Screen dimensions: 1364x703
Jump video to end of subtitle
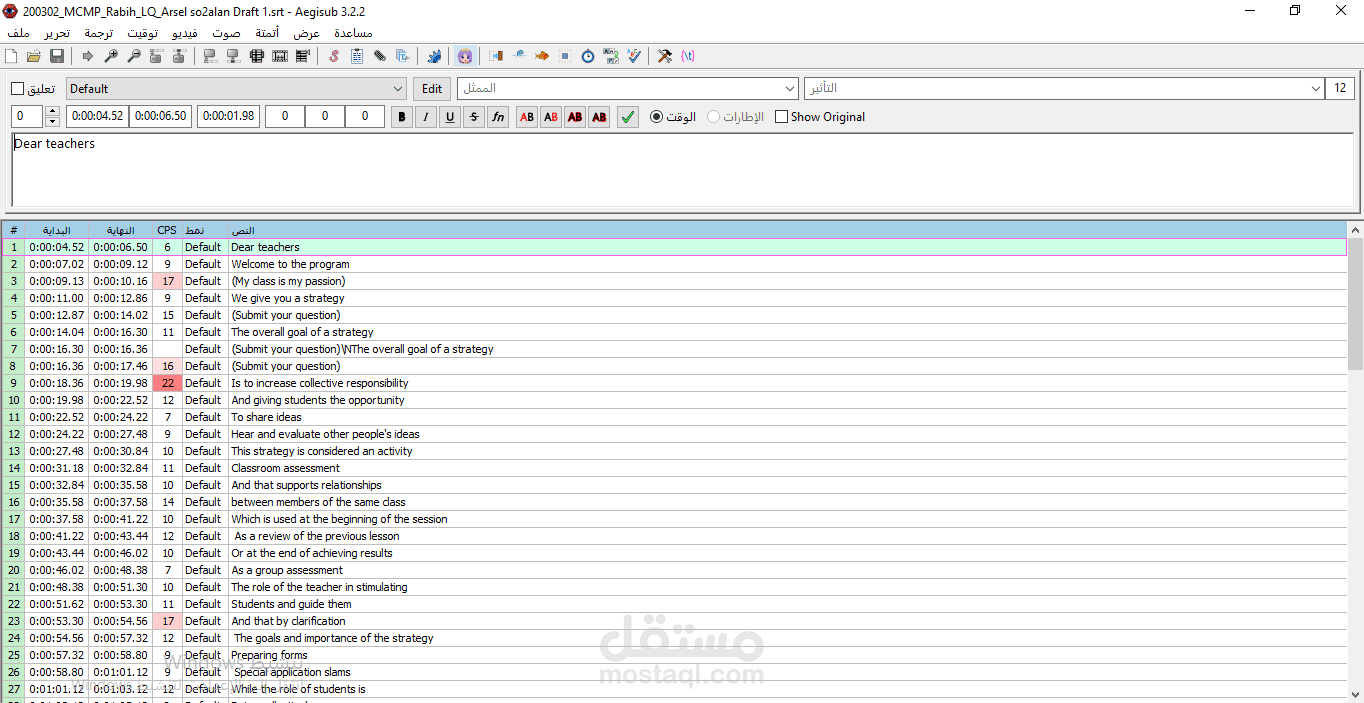179,56
